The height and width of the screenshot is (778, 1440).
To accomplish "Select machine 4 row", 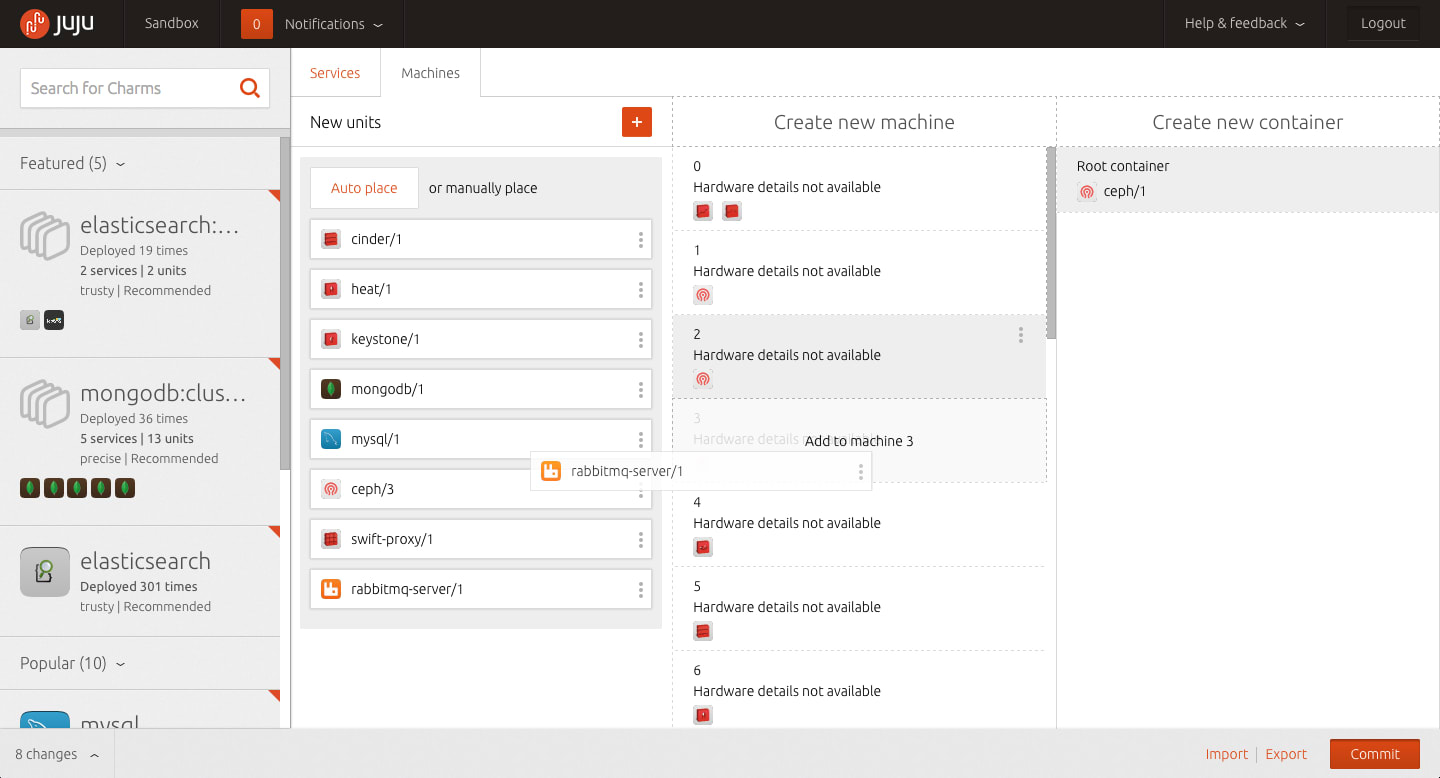I will 859,525.
